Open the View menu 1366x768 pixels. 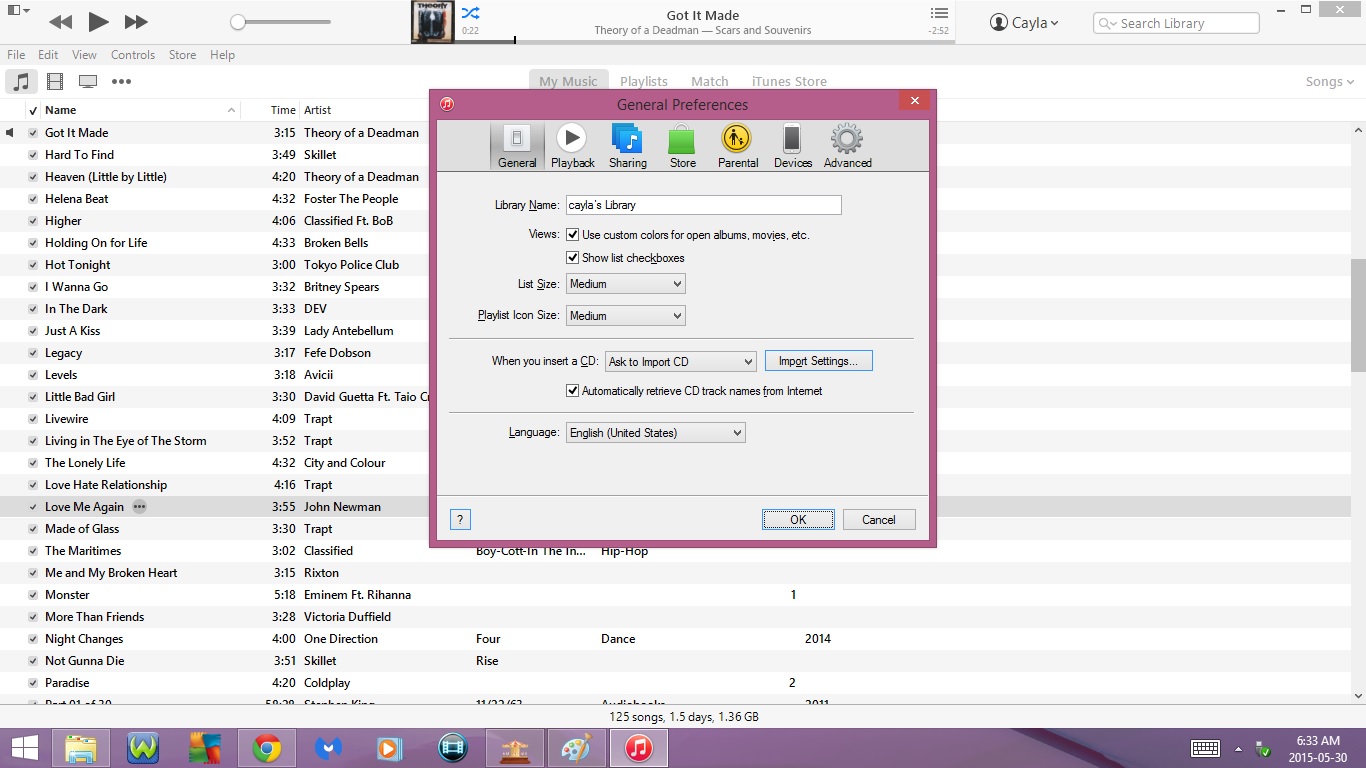pyautogui.click(x=85, y=55)
